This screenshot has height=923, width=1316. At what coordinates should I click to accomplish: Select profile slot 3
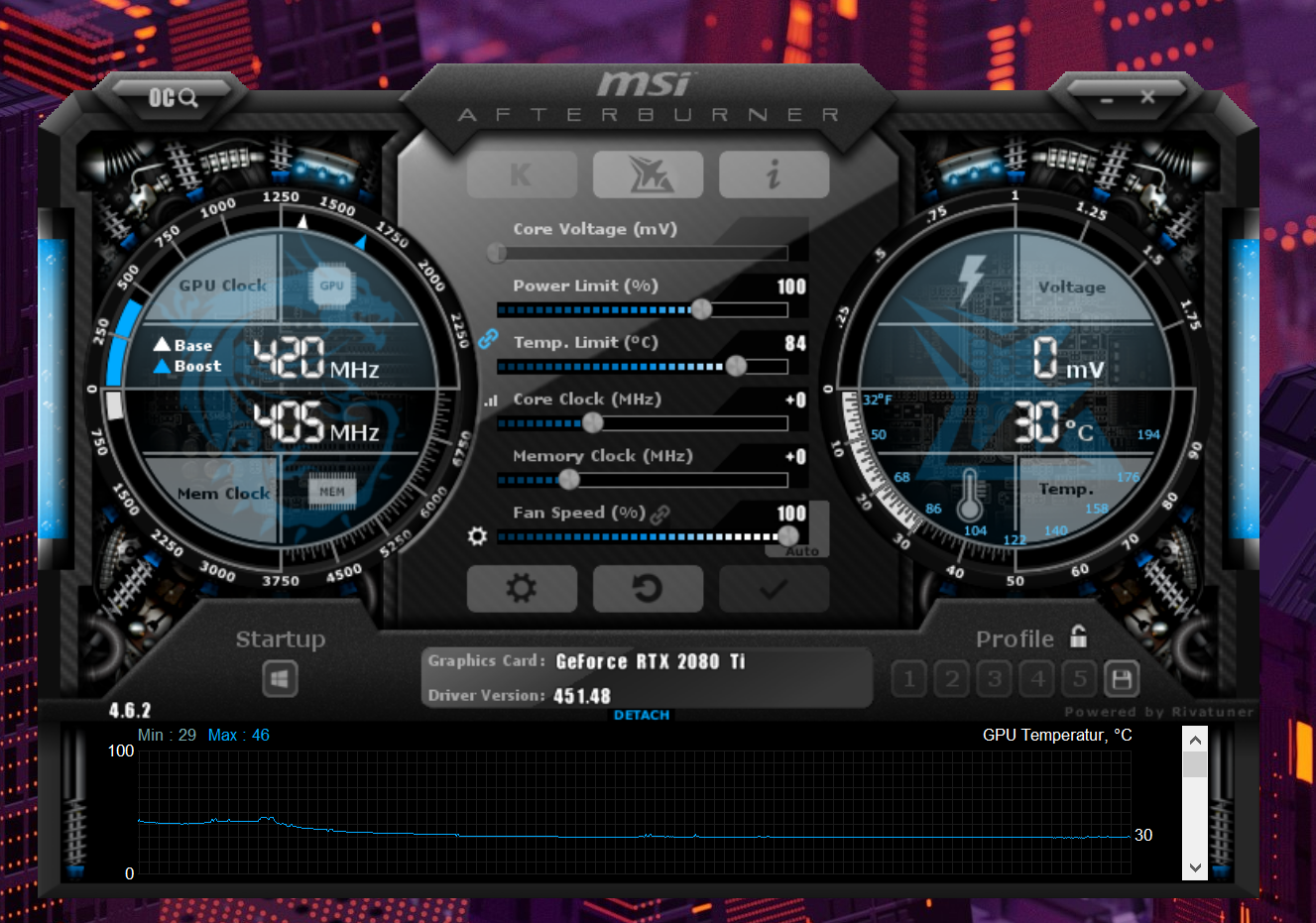pyautogui.click(x=995, y=679)
